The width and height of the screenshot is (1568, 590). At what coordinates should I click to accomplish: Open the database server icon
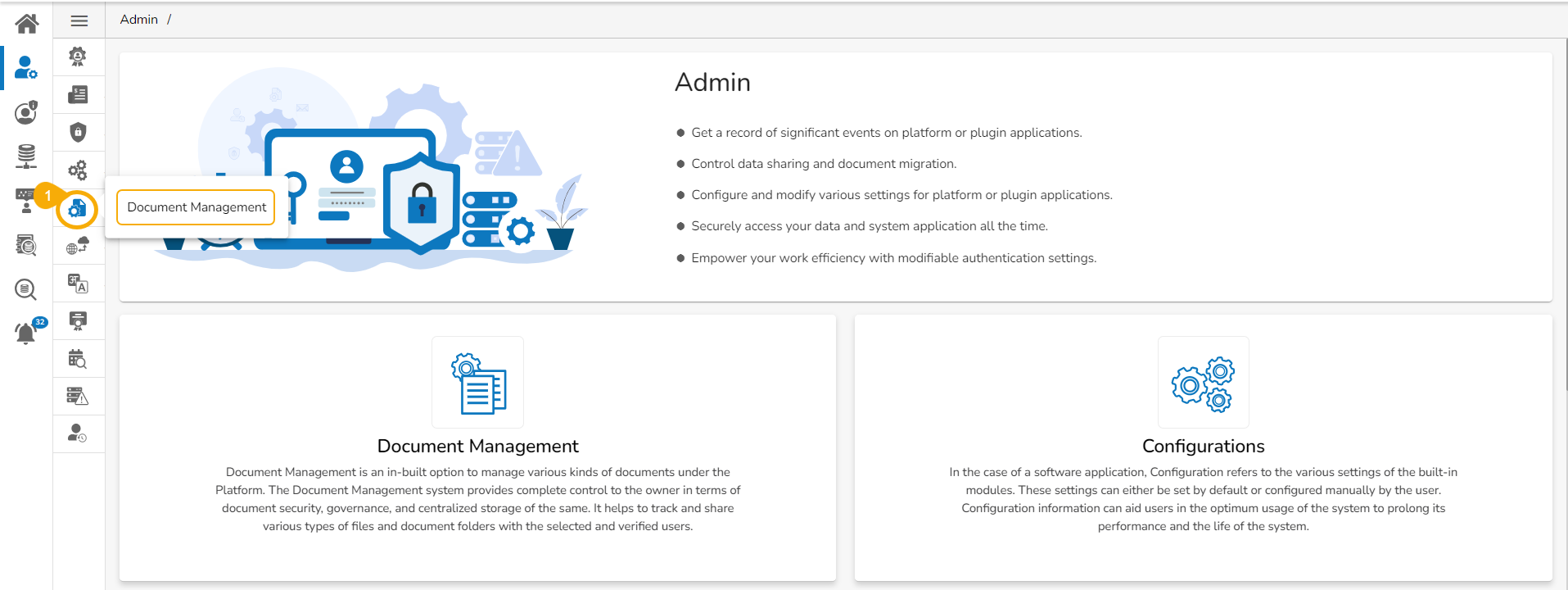[26, 155]
